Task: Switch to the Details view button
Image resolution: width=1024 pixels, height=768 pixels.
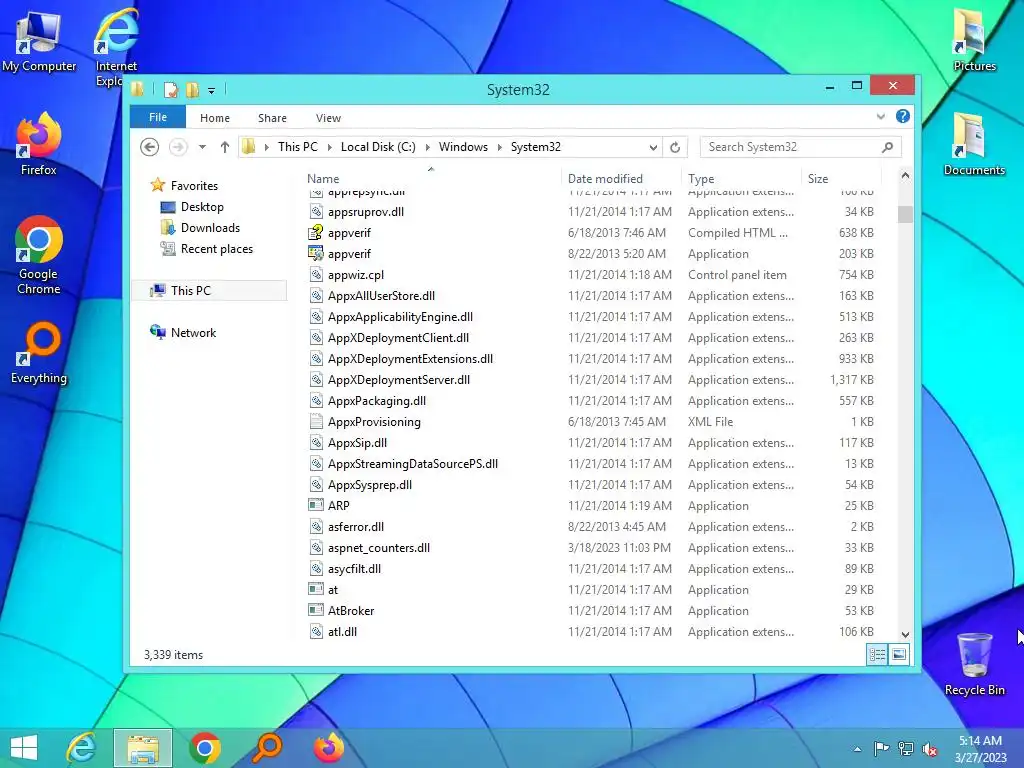Action: tap(877, 654)
